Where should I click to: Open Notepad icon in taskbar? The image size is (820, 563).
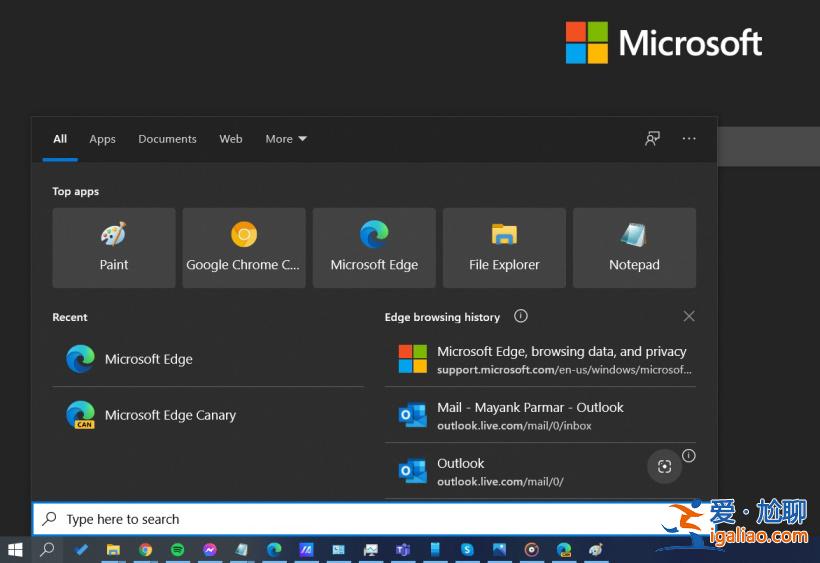pos(242,549)
